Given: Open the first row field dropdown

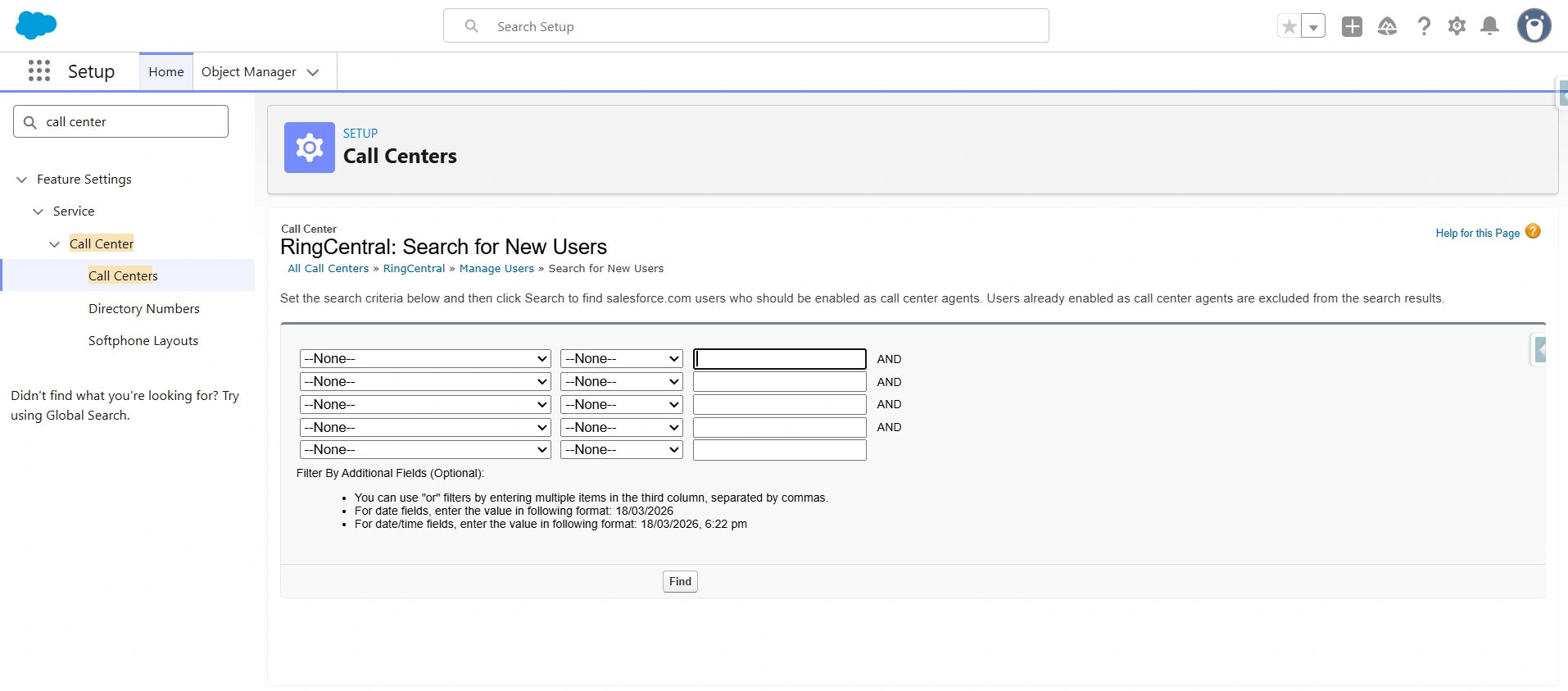Looking at the screenshot, I should tap(424, 359).
